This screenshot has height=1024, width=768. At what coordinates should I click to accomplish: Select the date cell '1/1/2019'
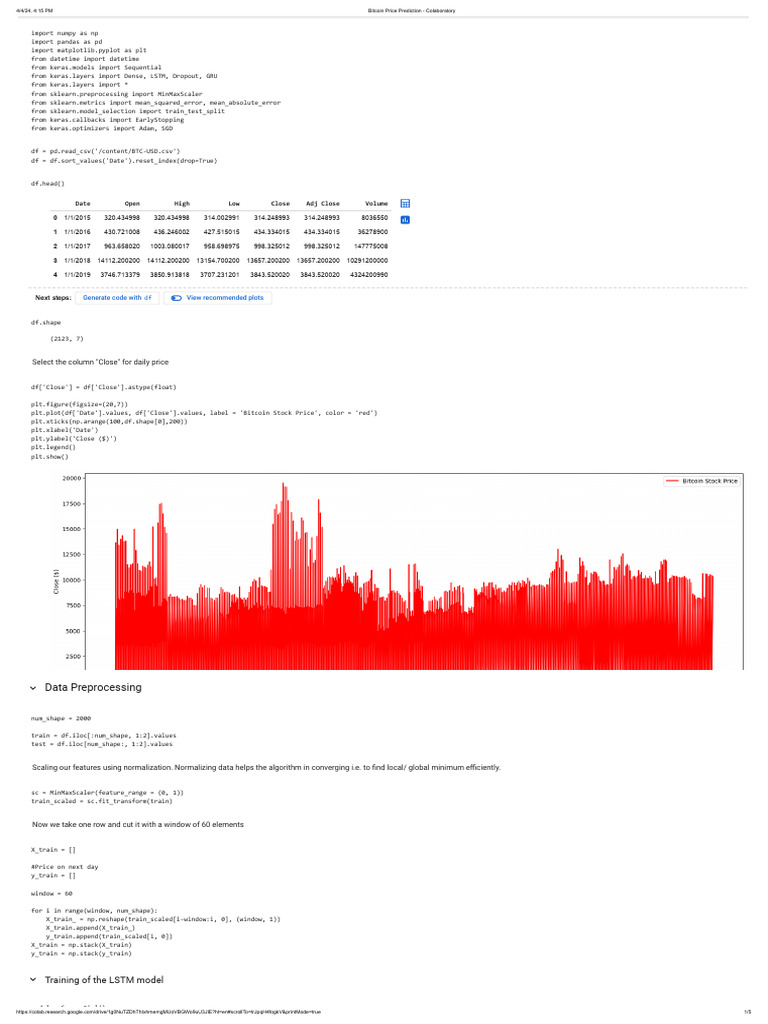(x=77, y=275)
